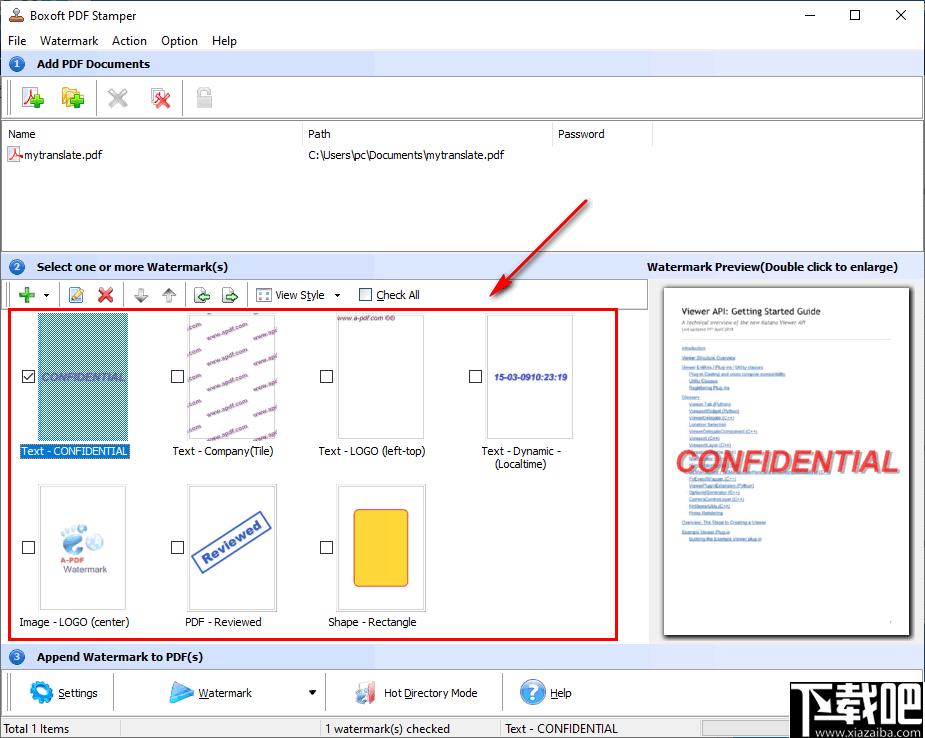
Task: Uncheck the Text - CONFIDENTIAL watermark
Action: (28, 376)
